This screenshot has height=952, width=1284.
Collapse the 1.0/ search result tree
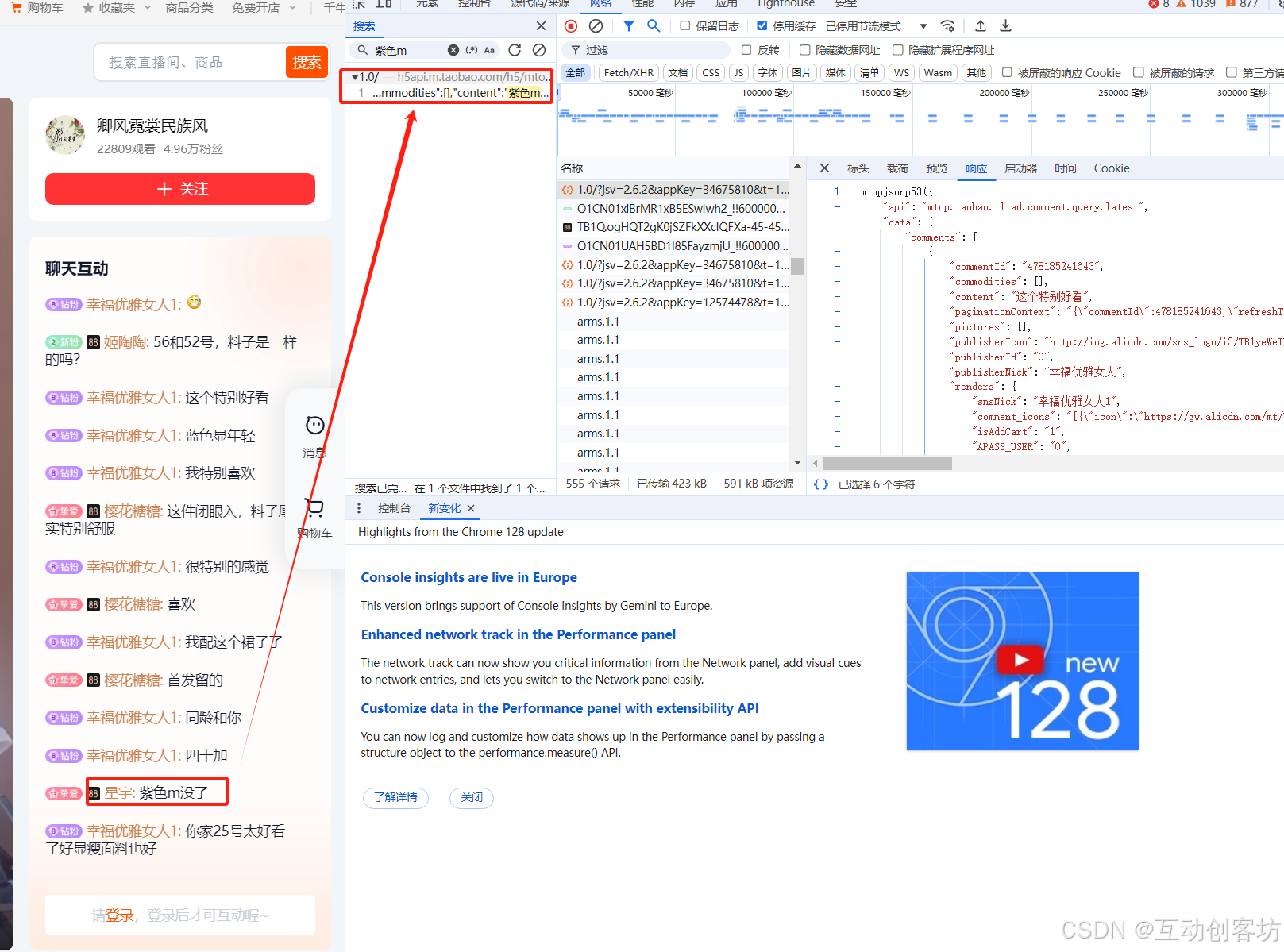pos(355,77)
